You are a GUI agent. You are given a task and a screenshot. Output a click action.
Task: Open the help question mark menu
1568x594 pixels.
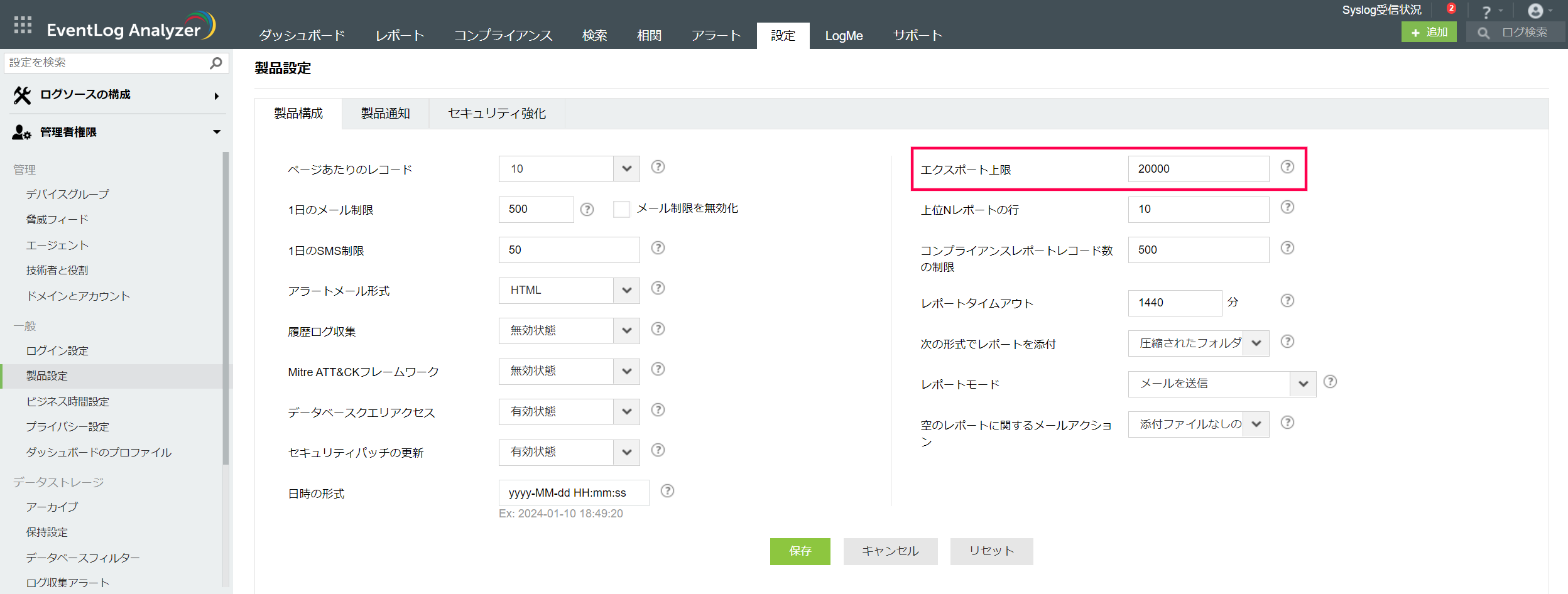[x=1486, y=13]
